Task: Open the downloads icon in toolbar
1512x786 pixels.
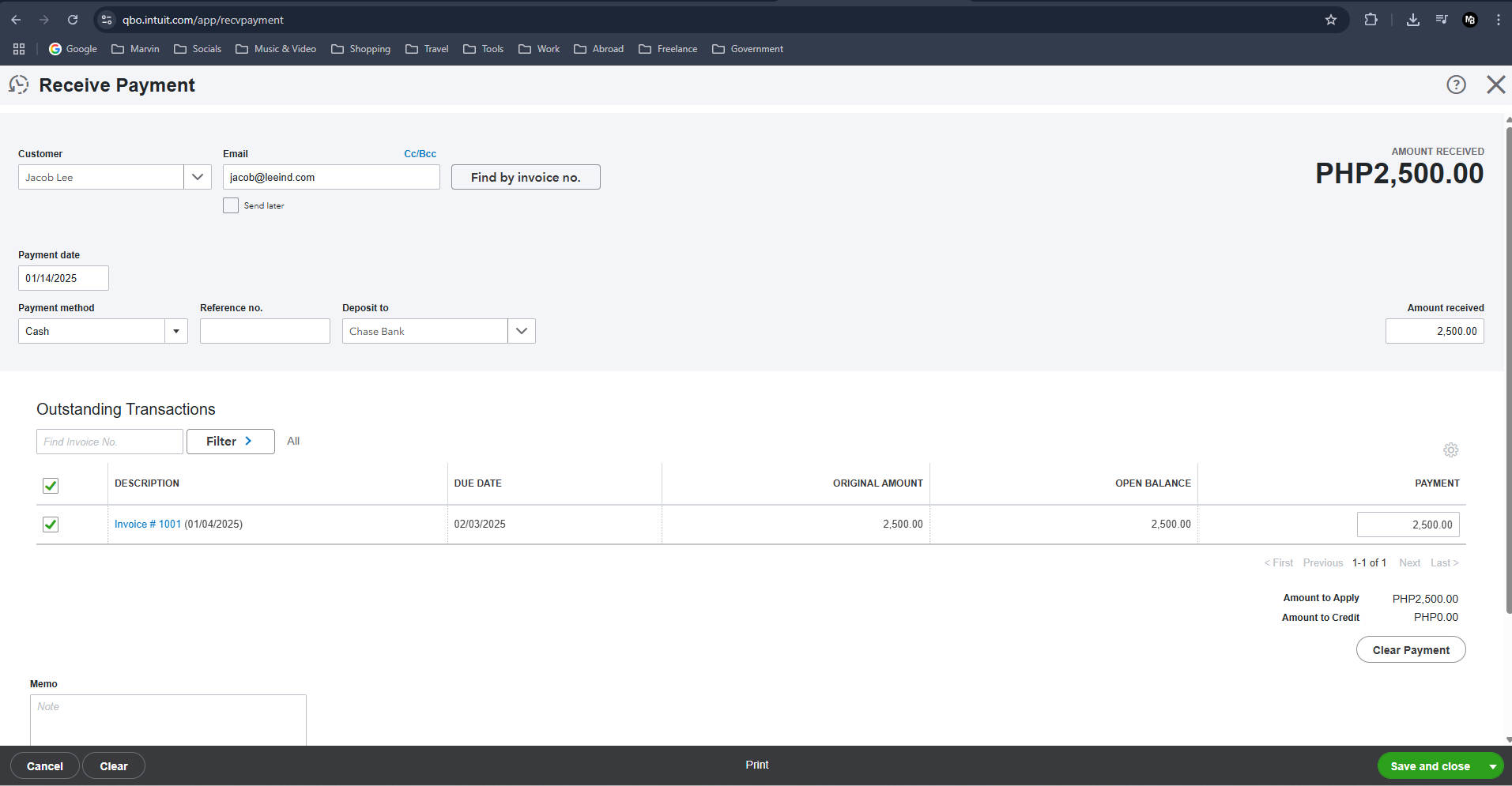Action: [x=1412, y=20]
